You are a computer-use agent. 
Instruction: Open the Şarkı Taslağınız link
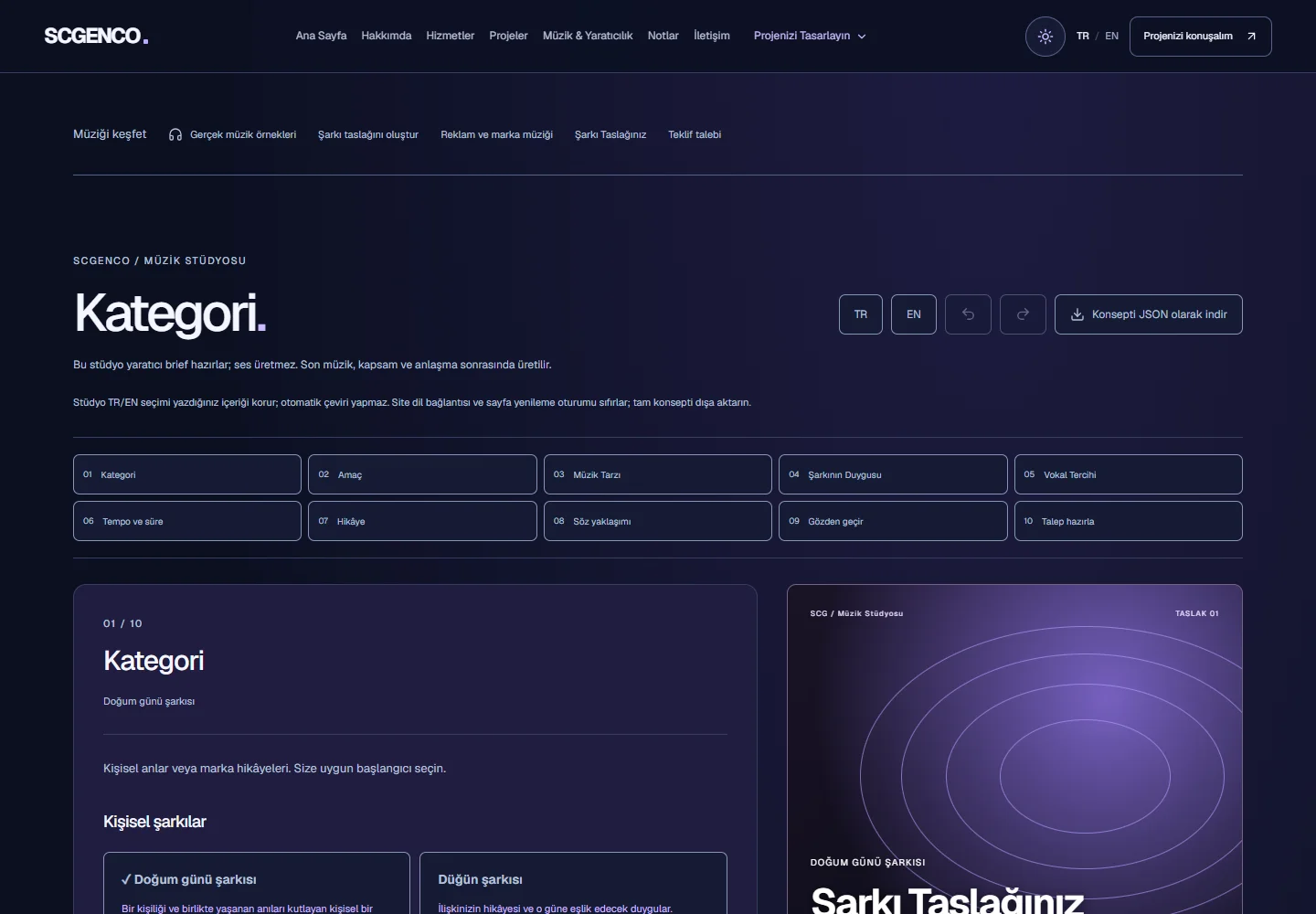pyautogui.click(x=610, y=134)
